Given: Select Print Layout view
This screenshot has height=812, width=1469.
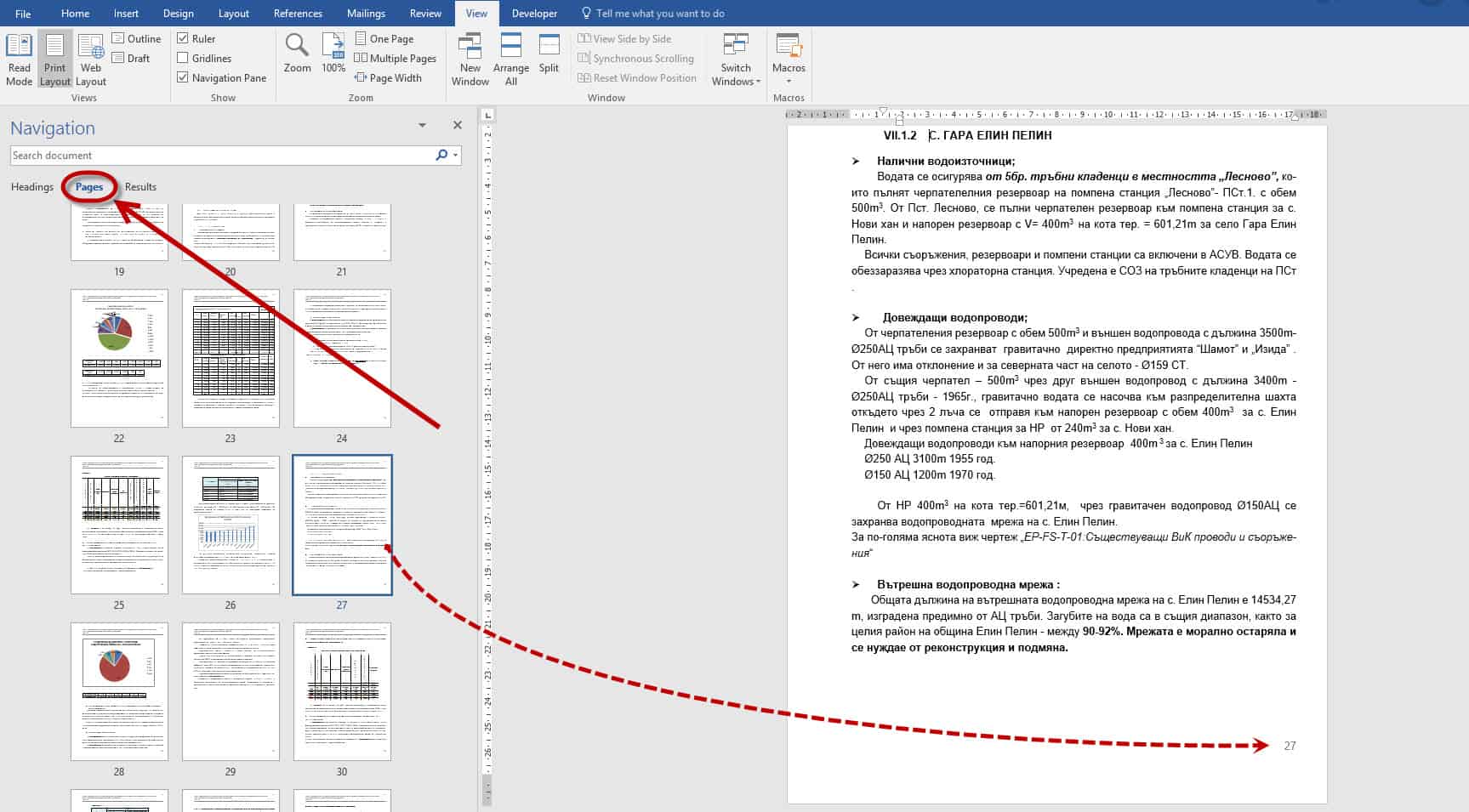Looking at the screenshot, I should pos(54,60).
